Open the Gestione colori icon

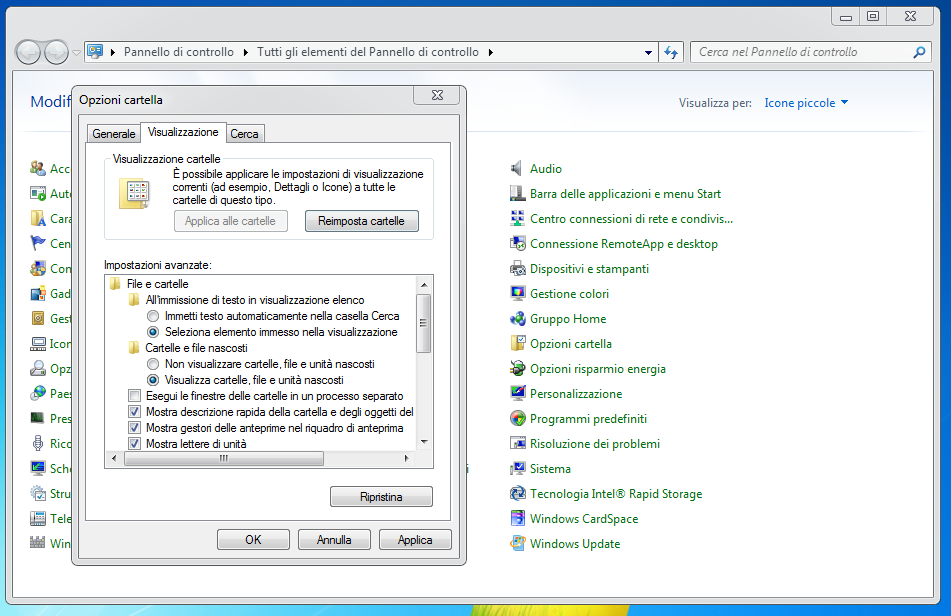coord(517,294)
